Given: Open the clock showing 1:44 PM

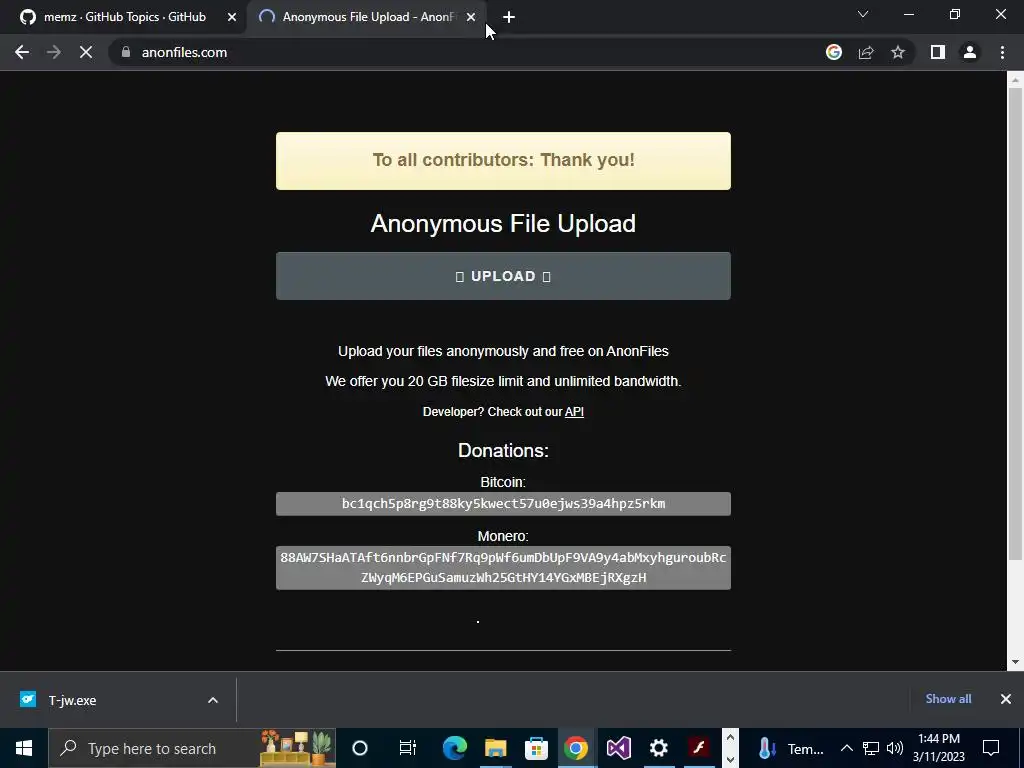Looking at the screenshot, I should [938, 748].
